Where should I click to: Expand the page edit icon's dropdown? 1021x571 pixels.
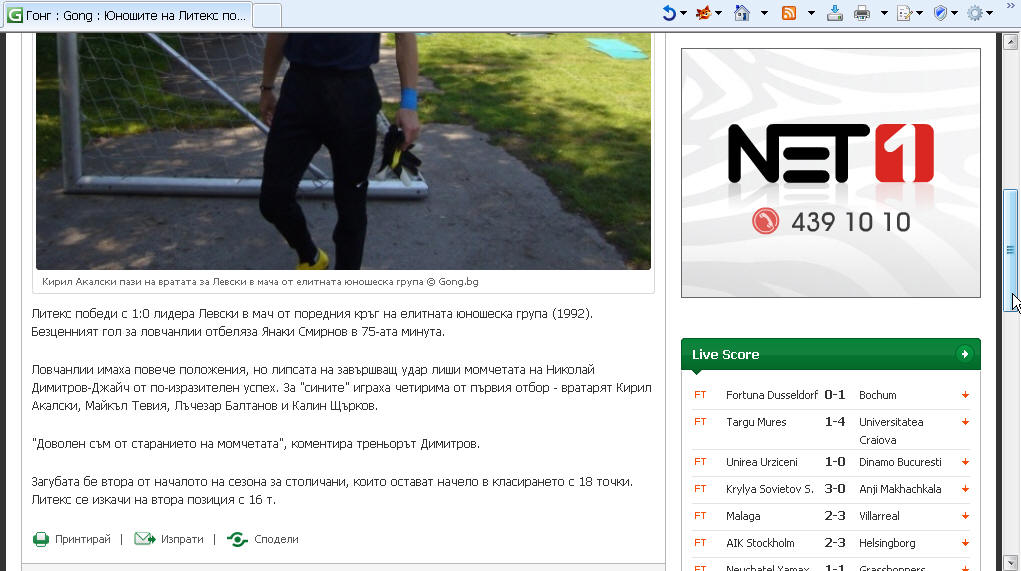click(x=919, y=13)
